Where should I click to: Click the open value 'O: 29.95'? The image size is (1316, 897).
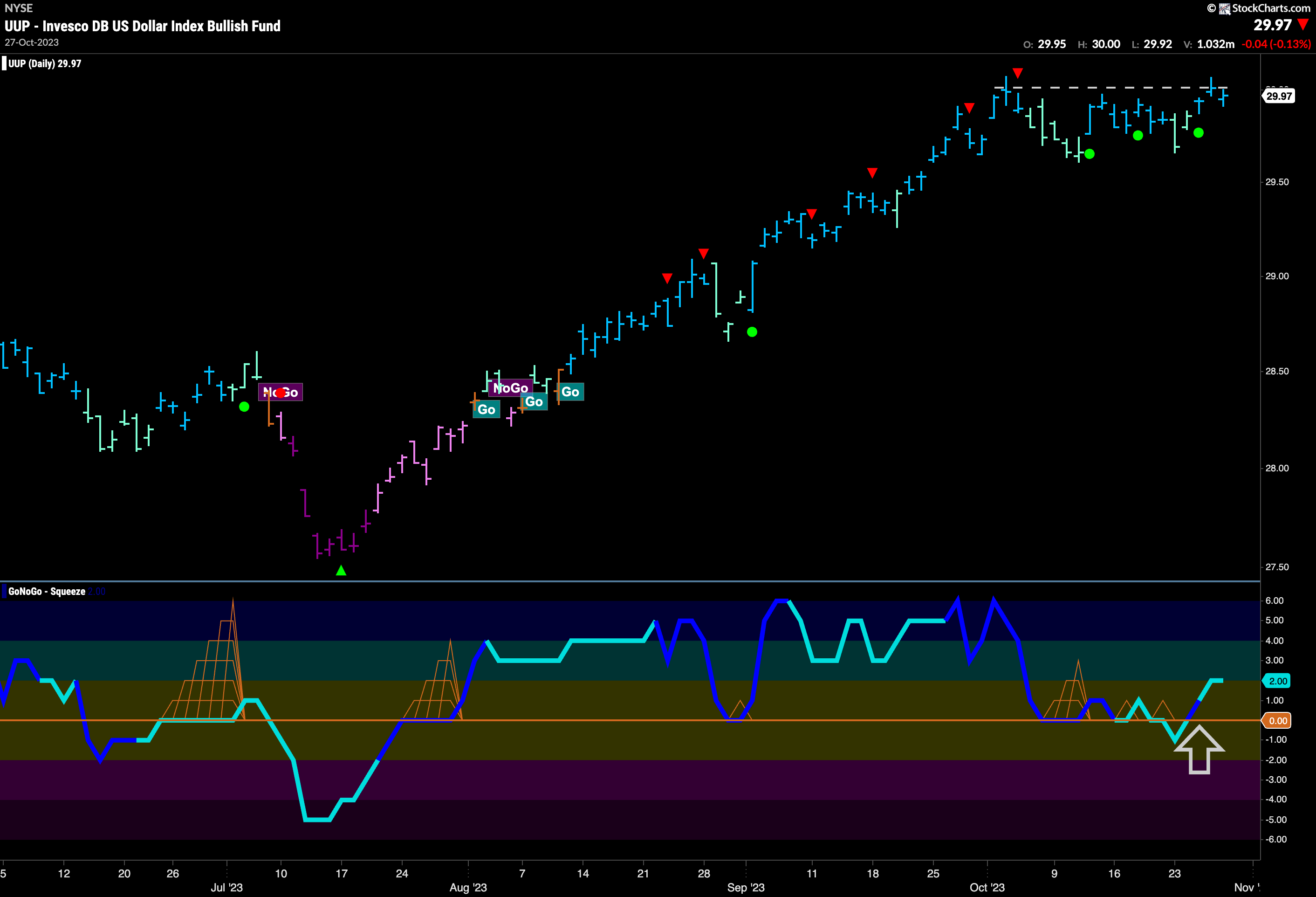click(x=1045, y=44)
